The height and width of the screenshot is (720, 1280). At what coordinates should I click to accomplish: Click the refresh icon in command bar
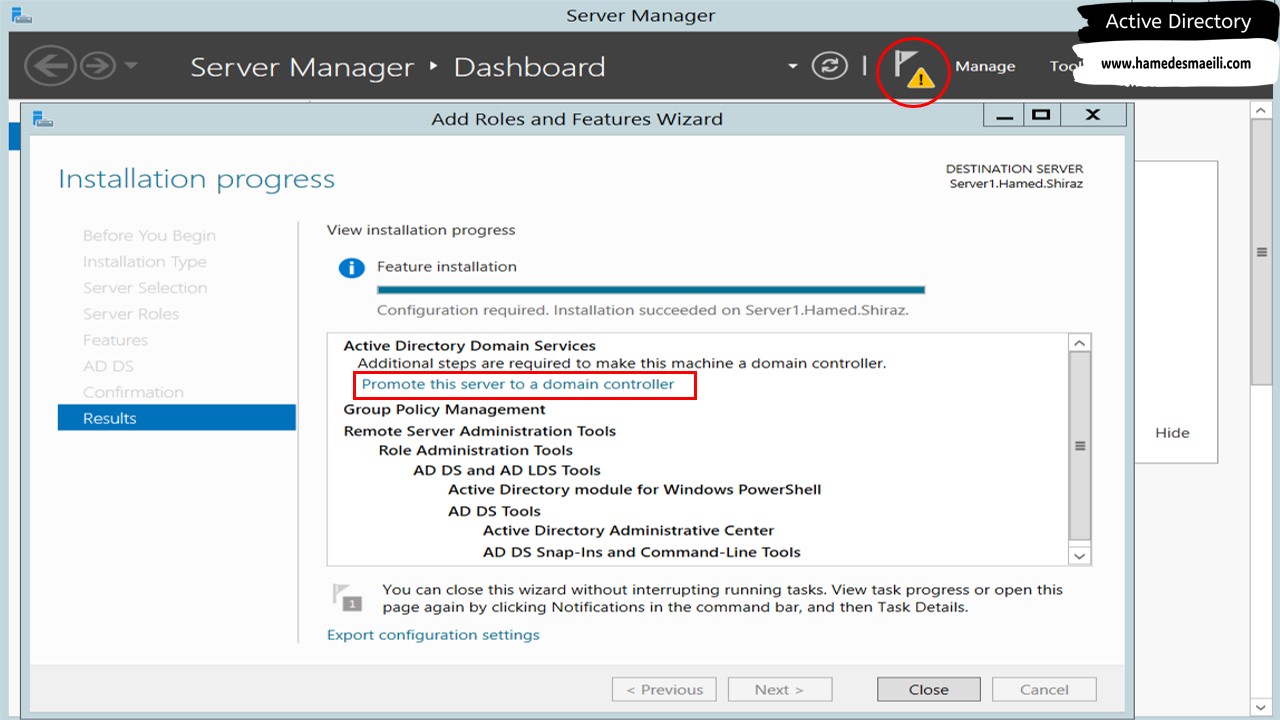829,66
